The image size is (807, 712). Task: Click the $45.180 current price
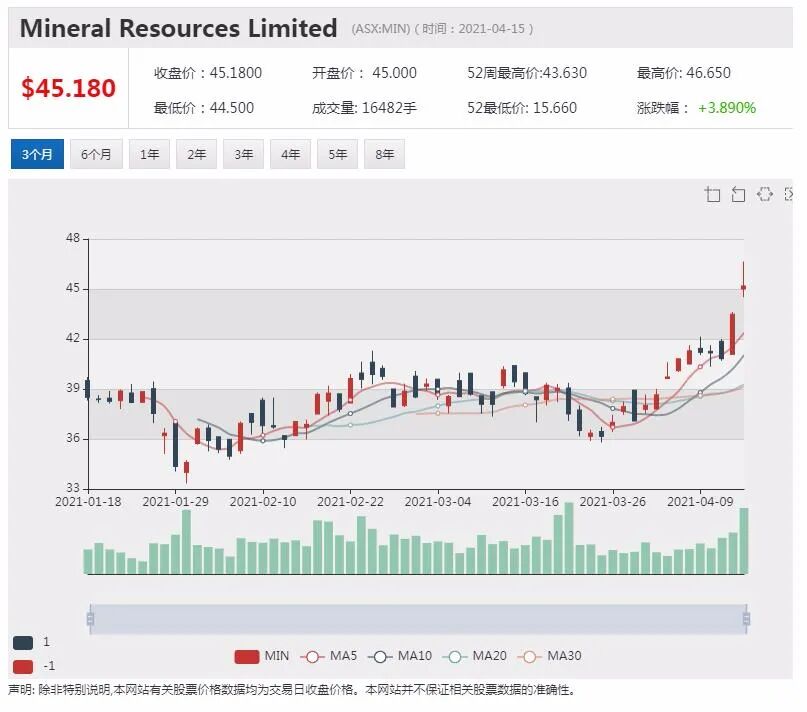point(68,88)
